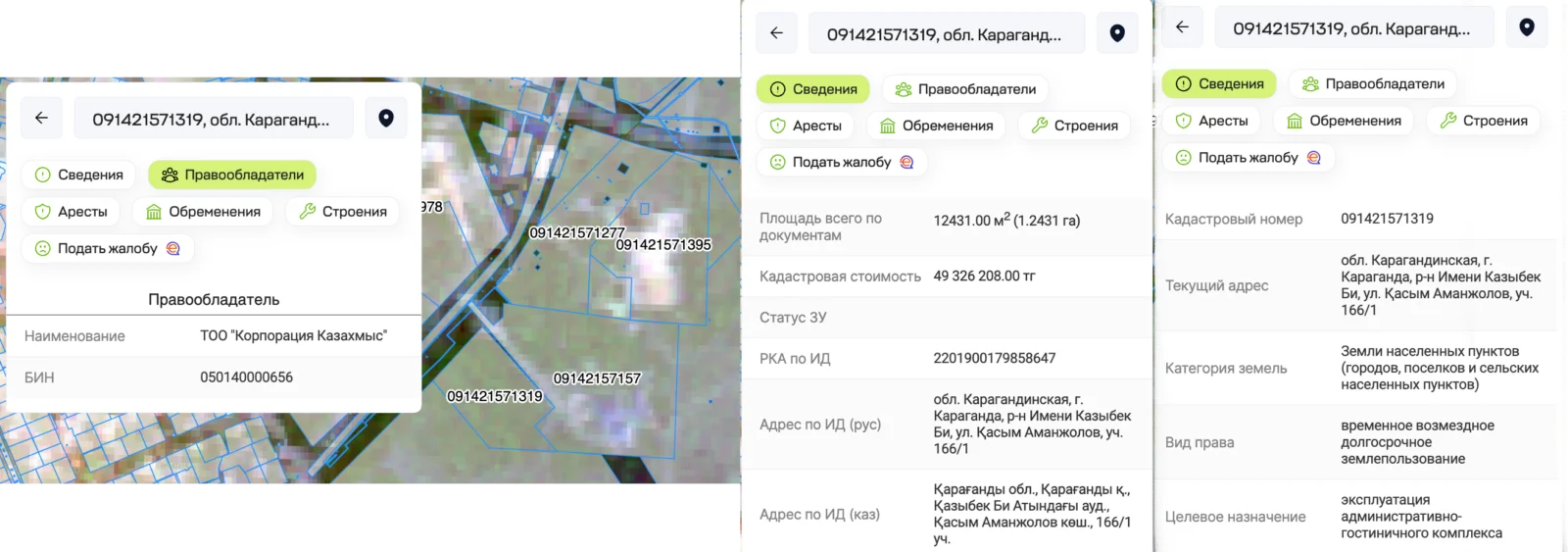Click Kazakh address value Қарағанды обл.

coord(1032,514)
